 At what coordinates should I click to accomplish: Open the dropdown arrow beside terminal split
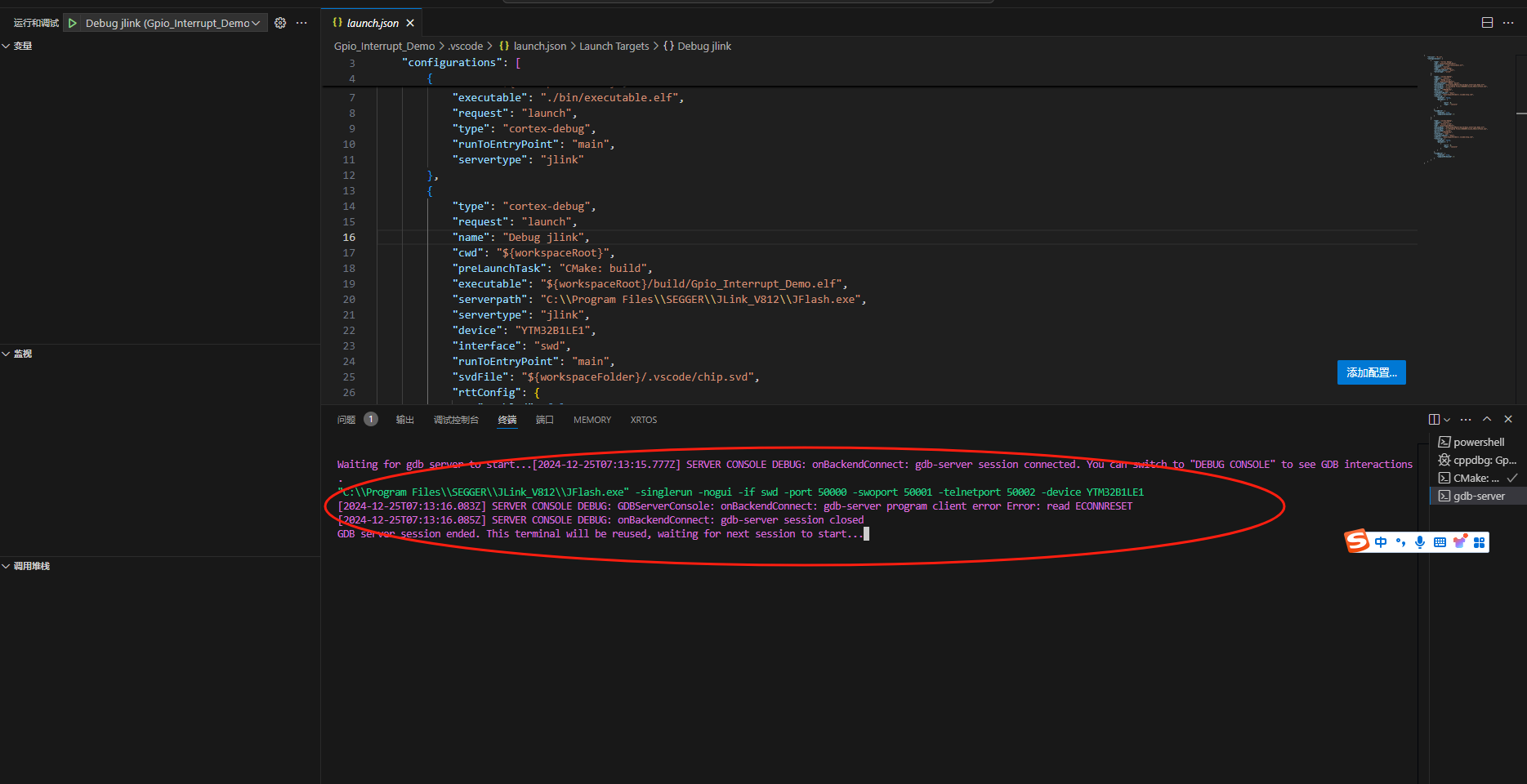pyautogui.click(x=1447, y=420)
